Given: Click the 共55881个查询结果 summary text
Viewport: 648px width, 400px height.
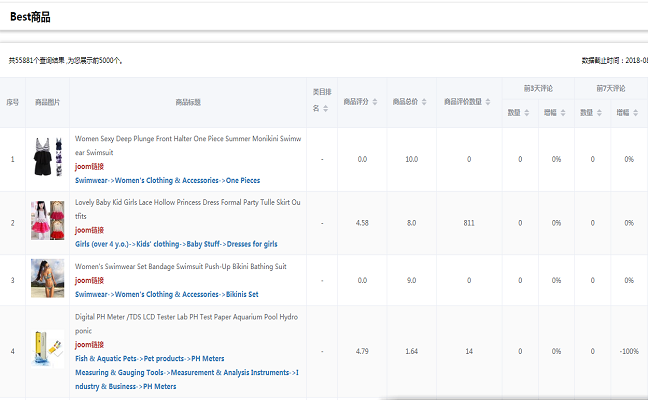Looking at the screenshot, I should [x=66, y=61].
